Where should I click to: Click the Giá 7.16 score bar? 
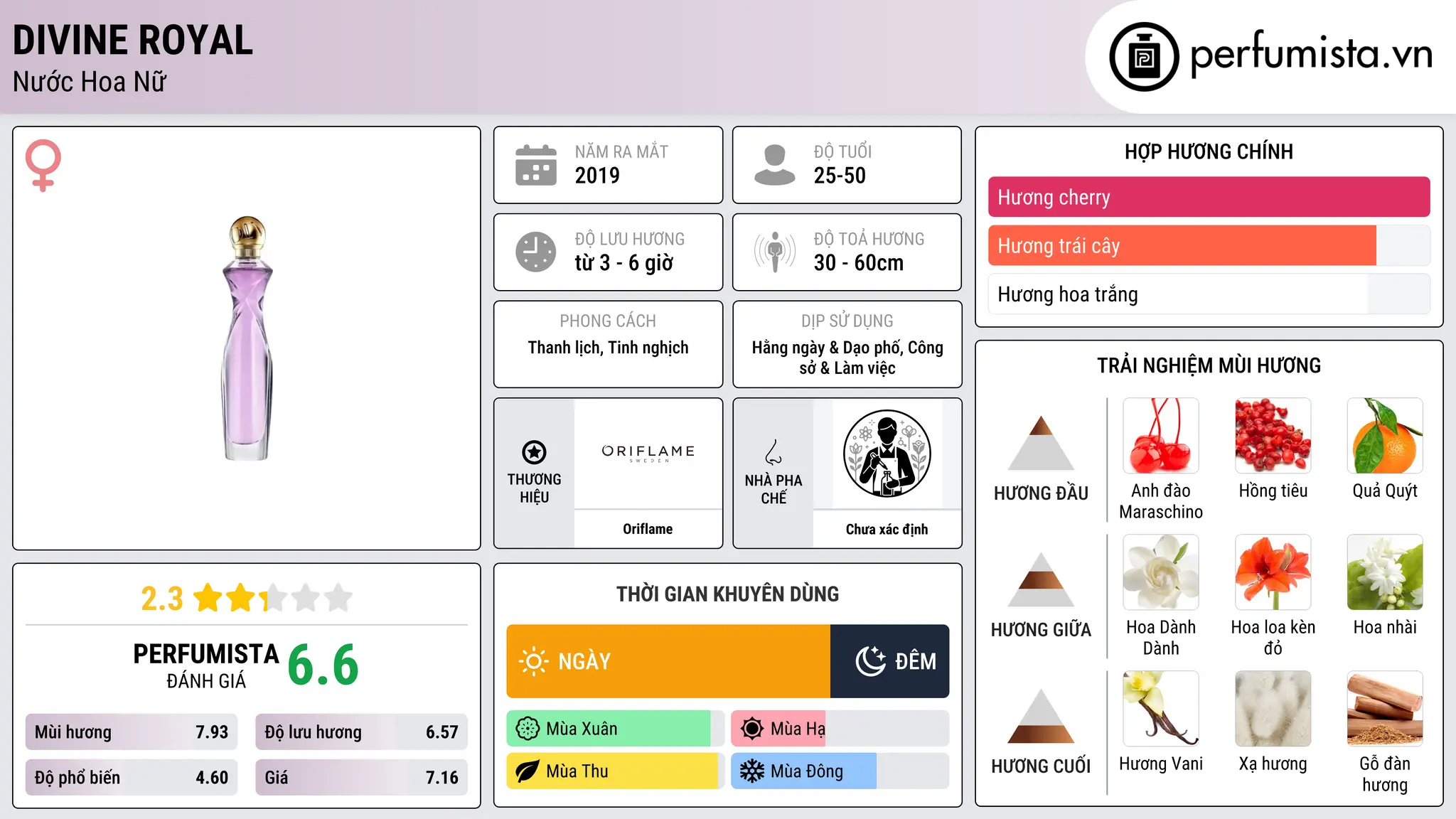361,777
